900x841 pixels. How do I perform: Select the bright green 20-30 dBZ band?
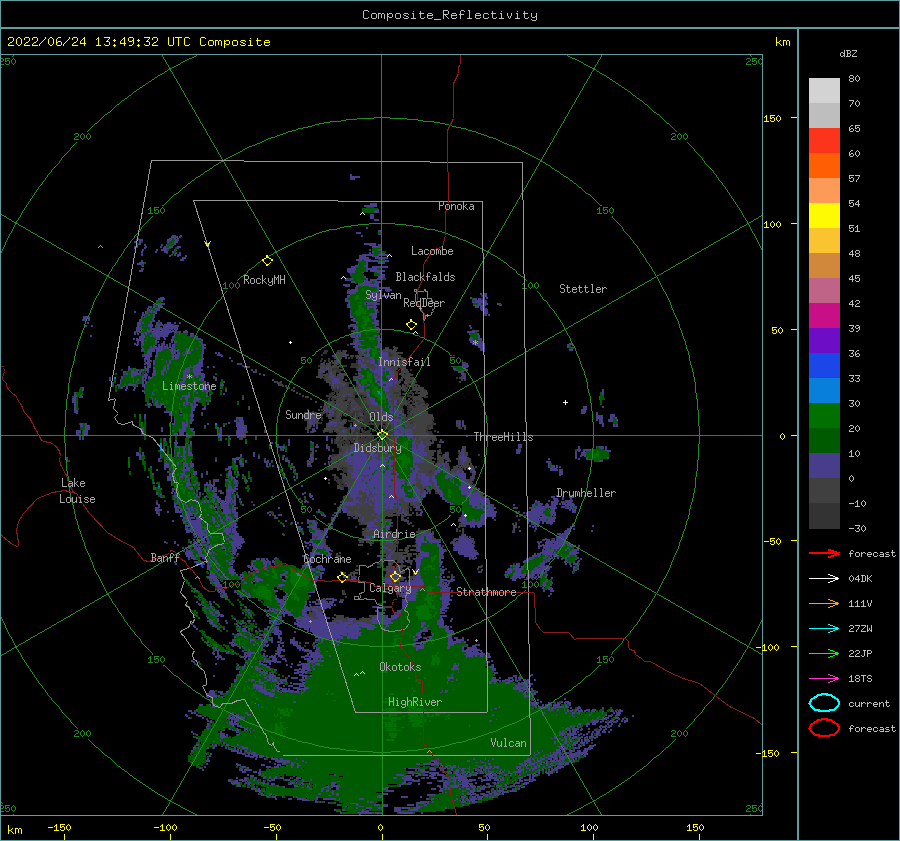[824, 416]
